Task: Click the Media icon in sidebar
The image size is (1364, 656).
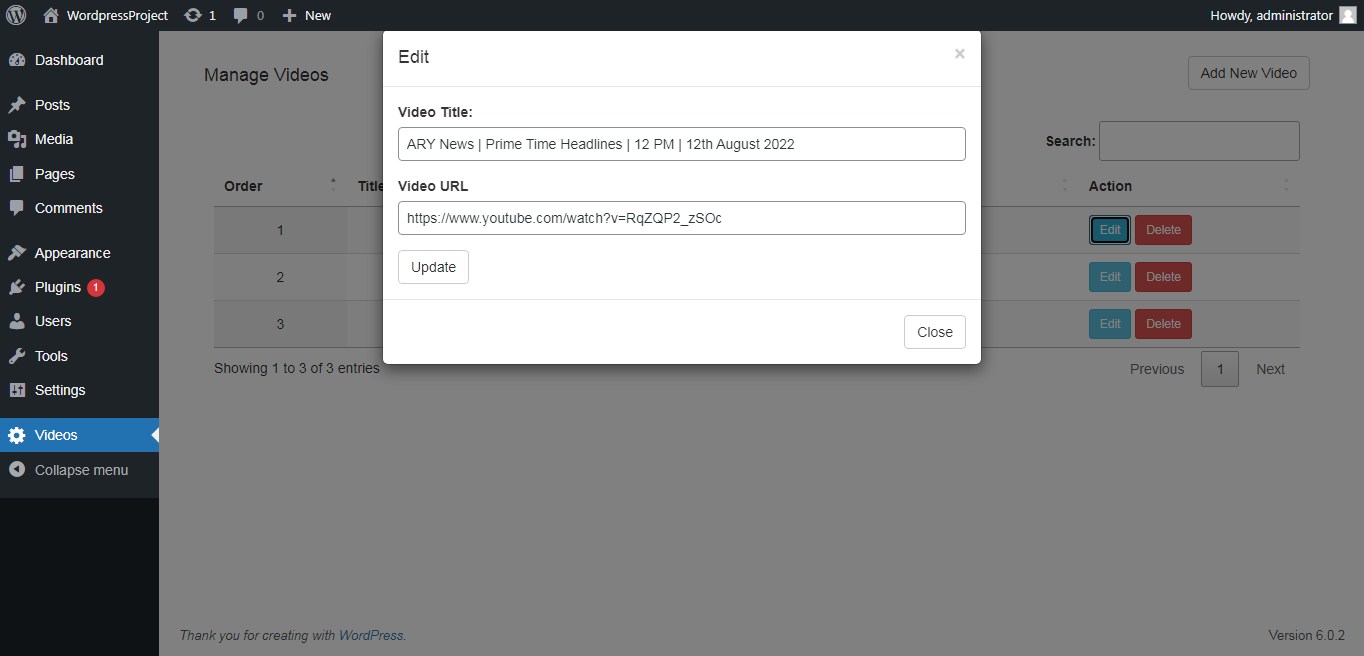Action: (x=17, y=139)
